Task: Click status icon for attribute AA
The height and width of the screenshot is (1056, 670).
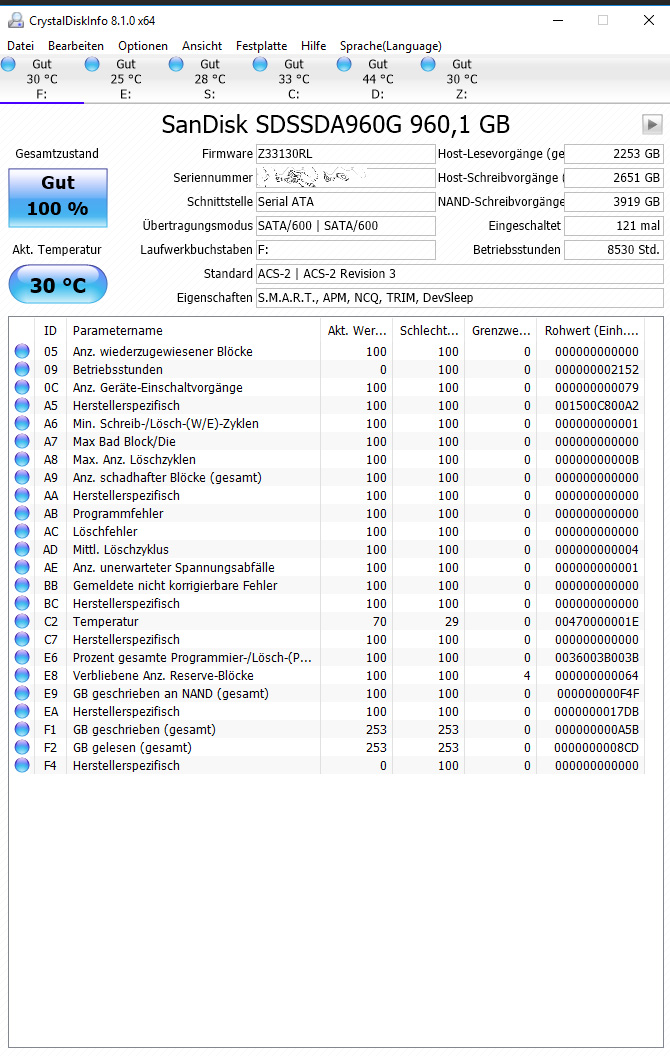Action: tap(22, 495)
